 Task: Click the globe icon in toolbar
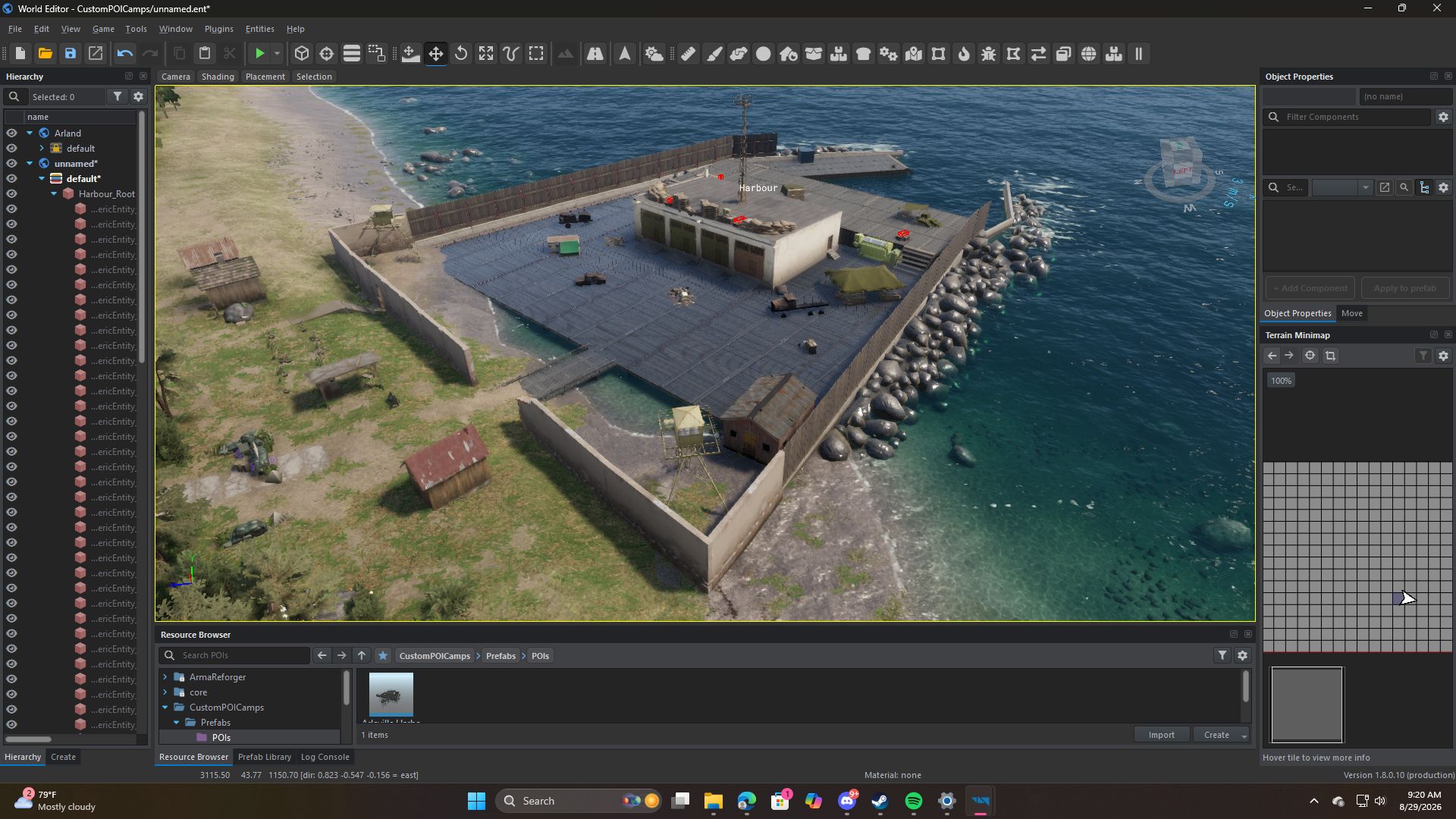(x=1089, y=54)
